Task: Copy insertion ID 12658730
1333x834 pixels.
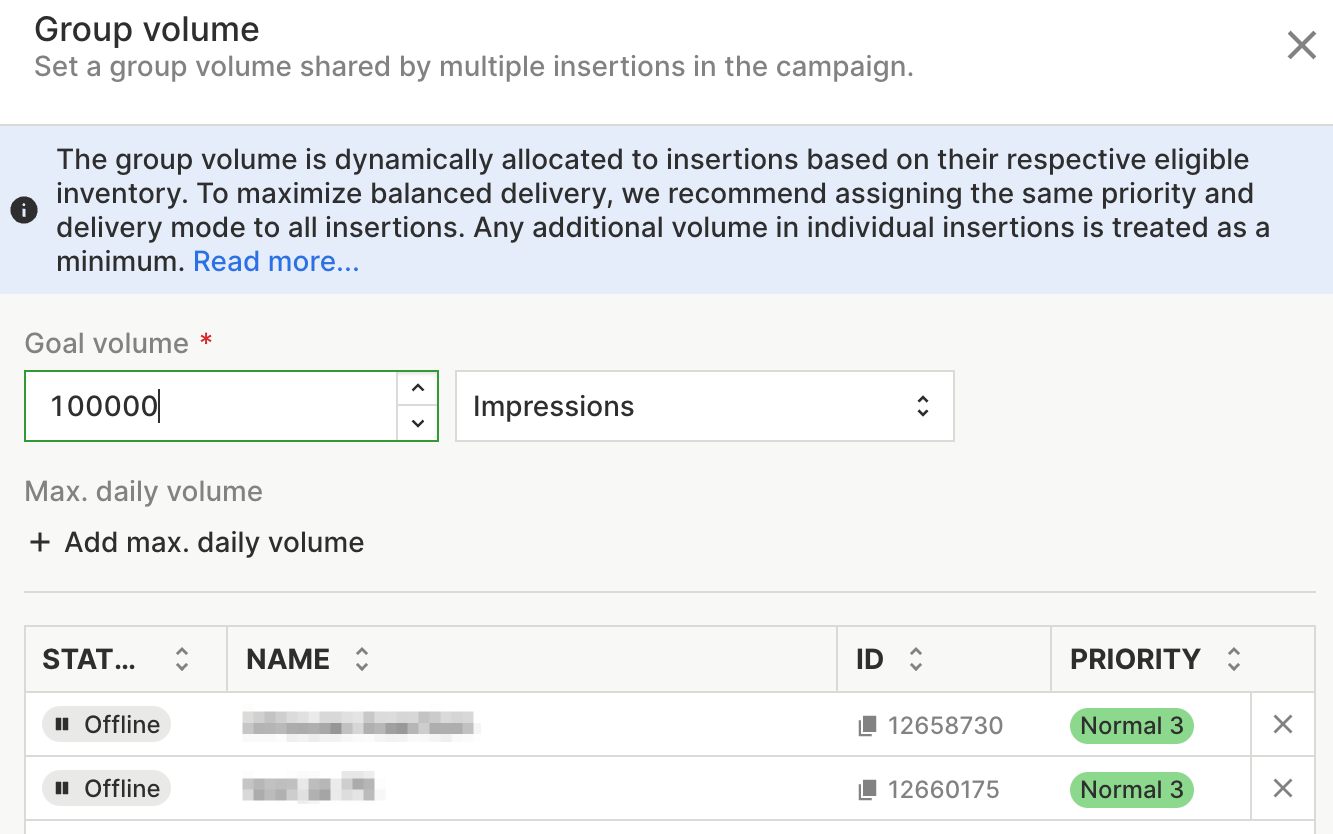Action: click(x=867, y=726)
